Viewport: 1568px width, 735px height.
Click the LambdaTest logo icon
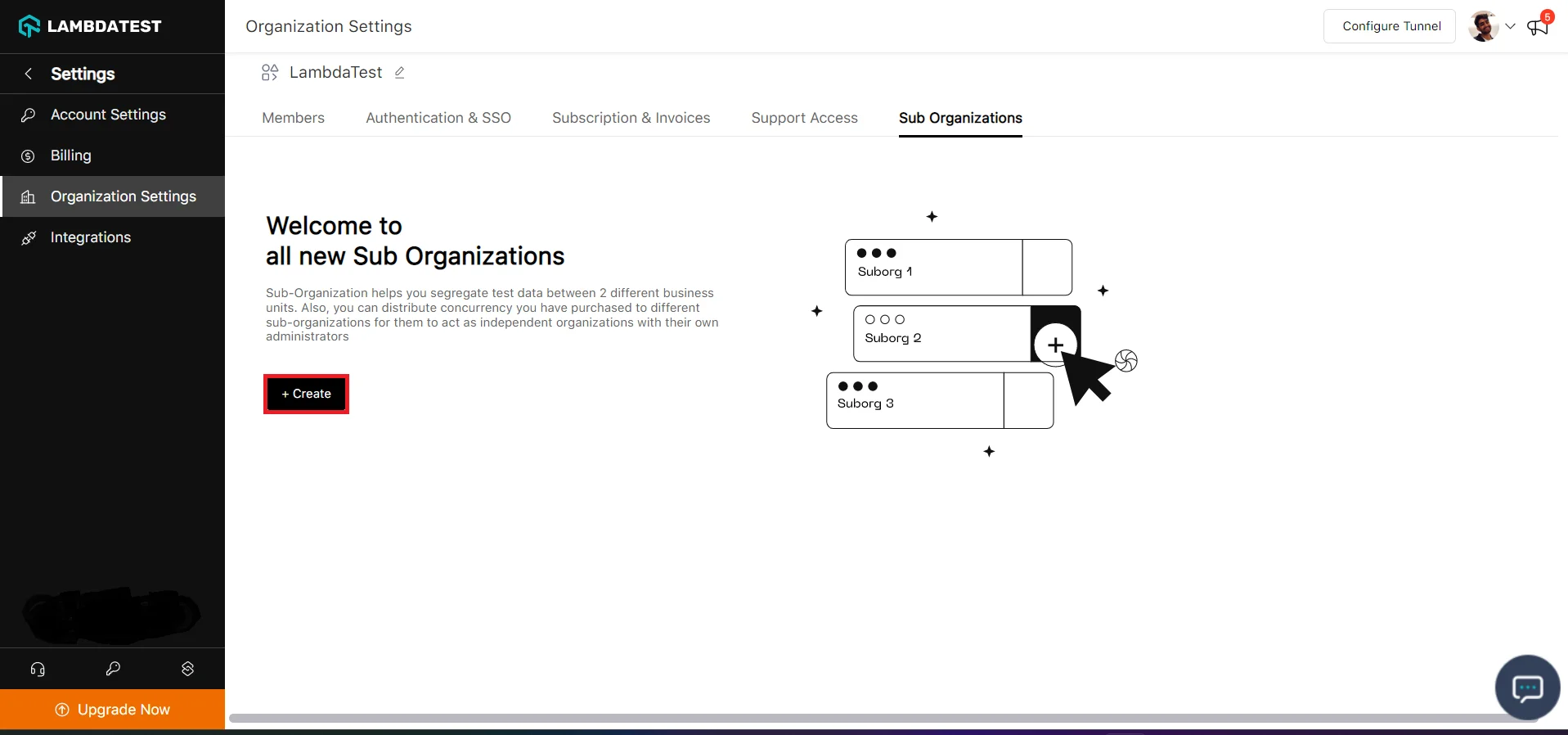(29, 26)
